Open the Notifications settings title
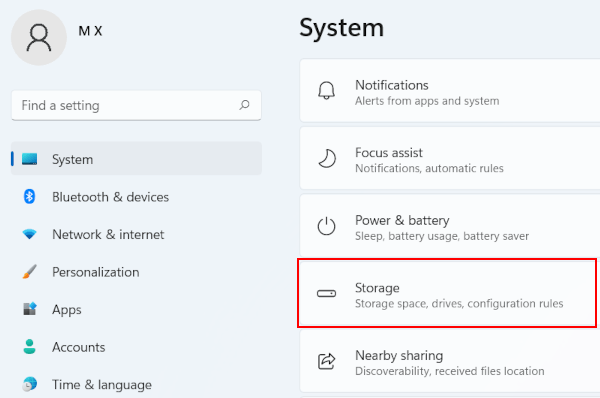Screen dimensions: 600x398 [x=391, y=85]
